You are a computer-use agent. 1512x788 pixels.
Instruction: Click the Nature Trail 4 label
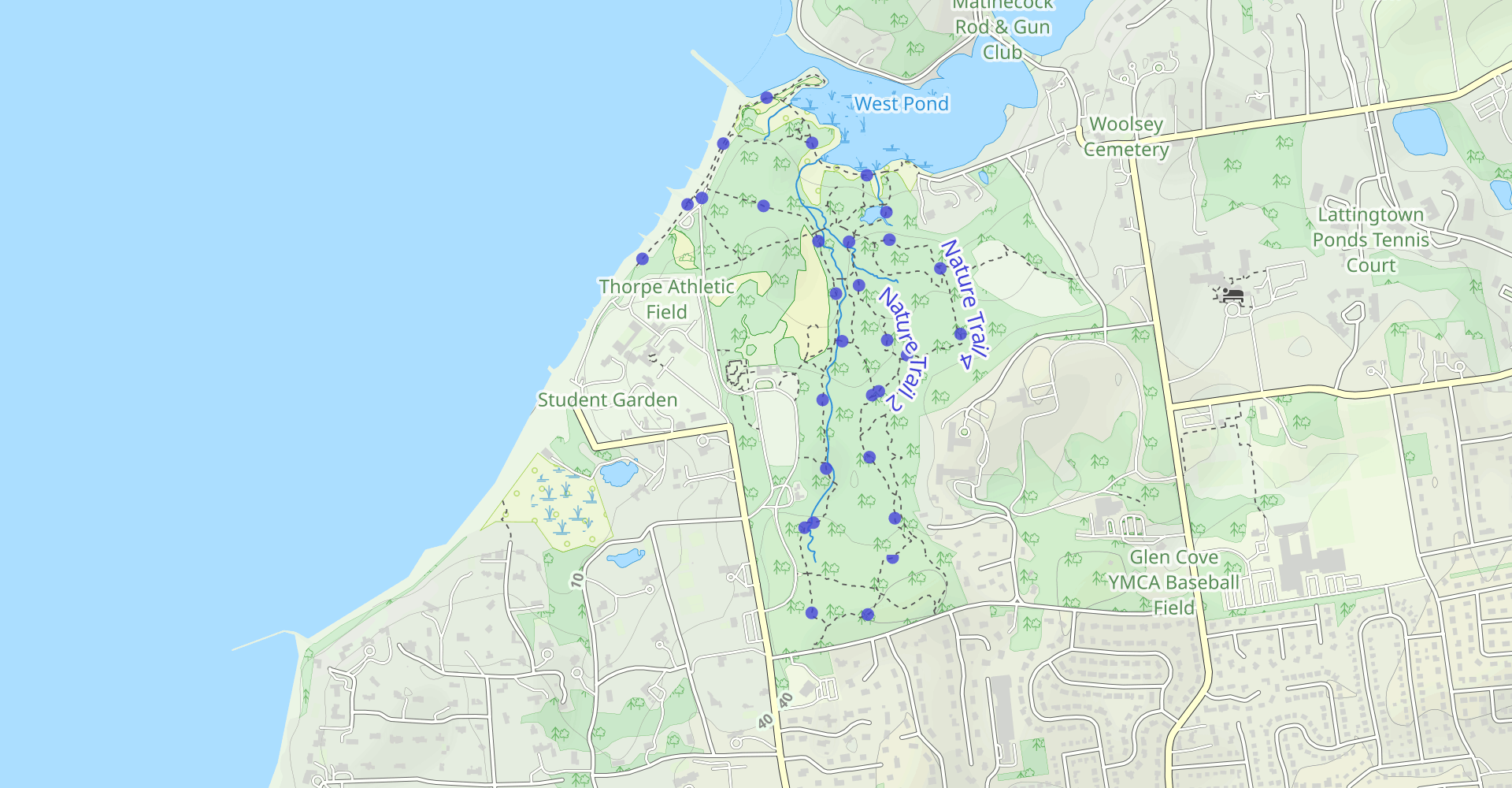(x=964, y=304)
